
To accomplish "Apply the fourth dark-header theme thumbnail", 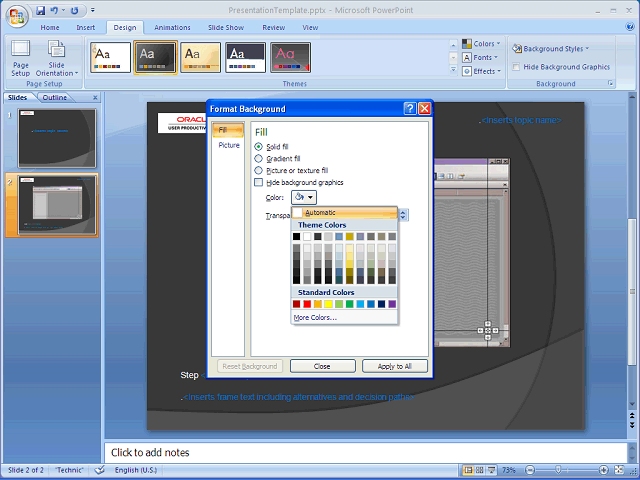I will tap(245, 57).
